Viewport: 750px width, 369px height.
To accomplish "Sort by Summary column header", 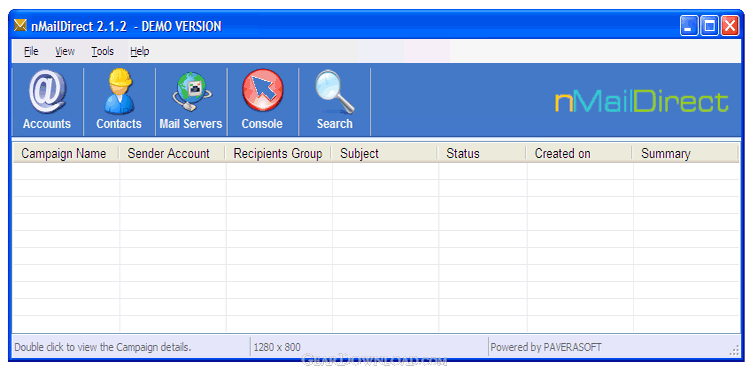I will 686,154.
